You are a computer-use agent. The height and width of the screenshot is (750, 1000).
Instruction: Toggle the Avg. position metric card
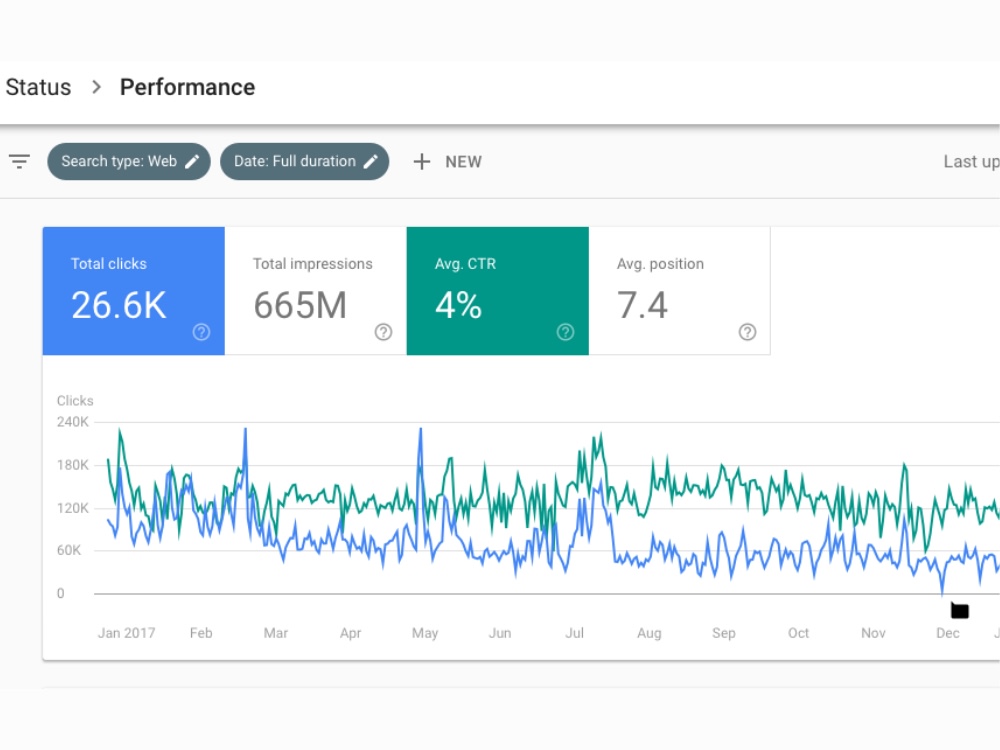click(679, 291)
